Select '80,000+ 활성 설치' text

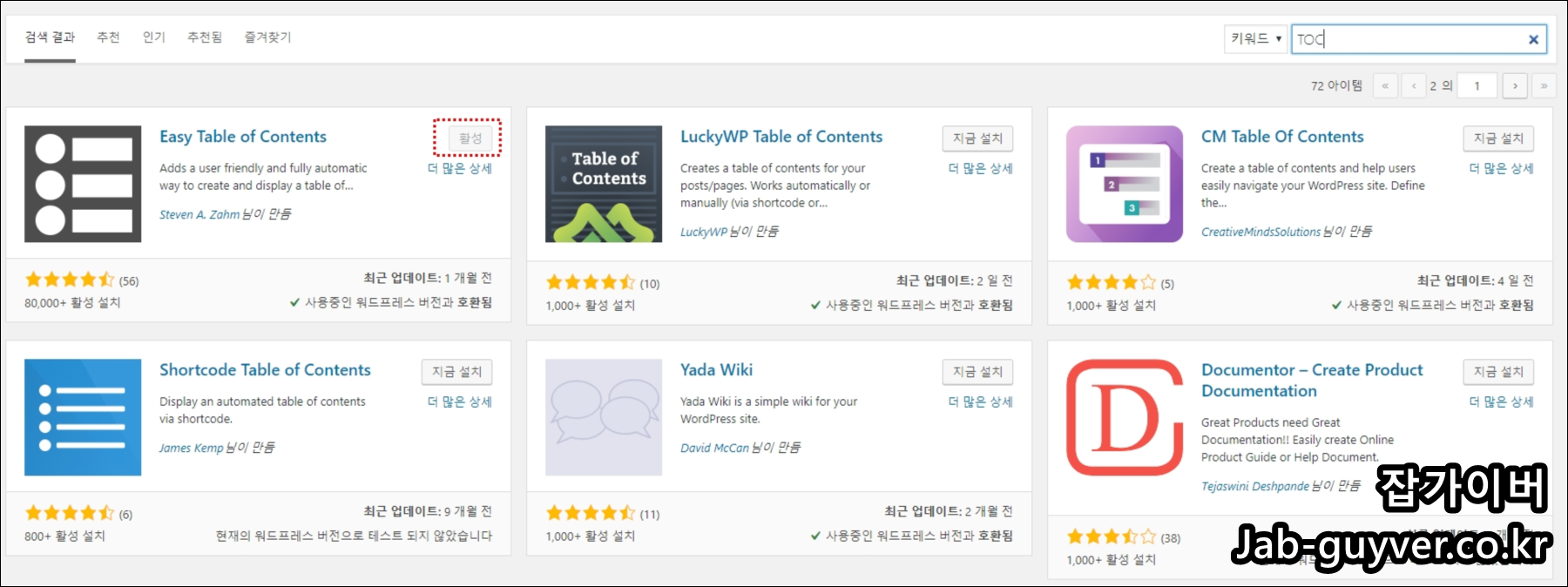click(x=72, y=303)
